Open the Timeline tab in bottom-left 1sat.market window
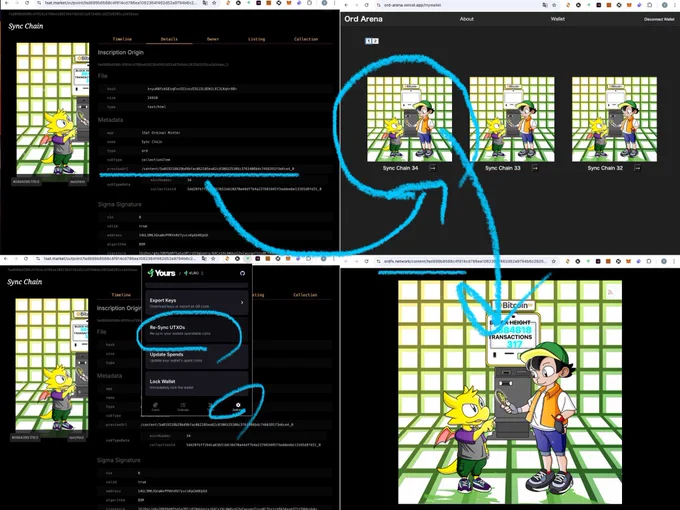 coord(121,295)
